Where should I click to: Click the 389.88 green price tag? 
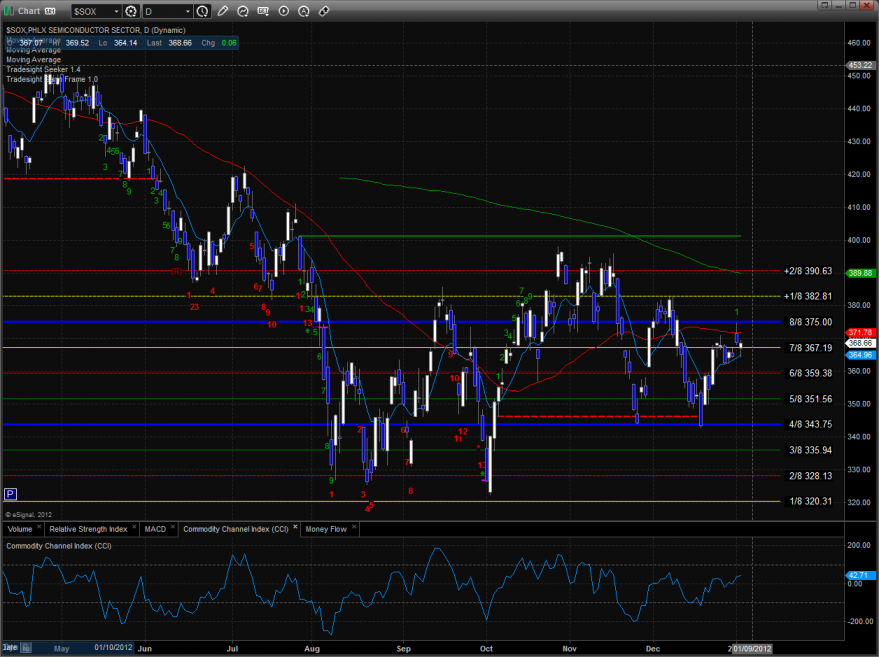[859, 274]
